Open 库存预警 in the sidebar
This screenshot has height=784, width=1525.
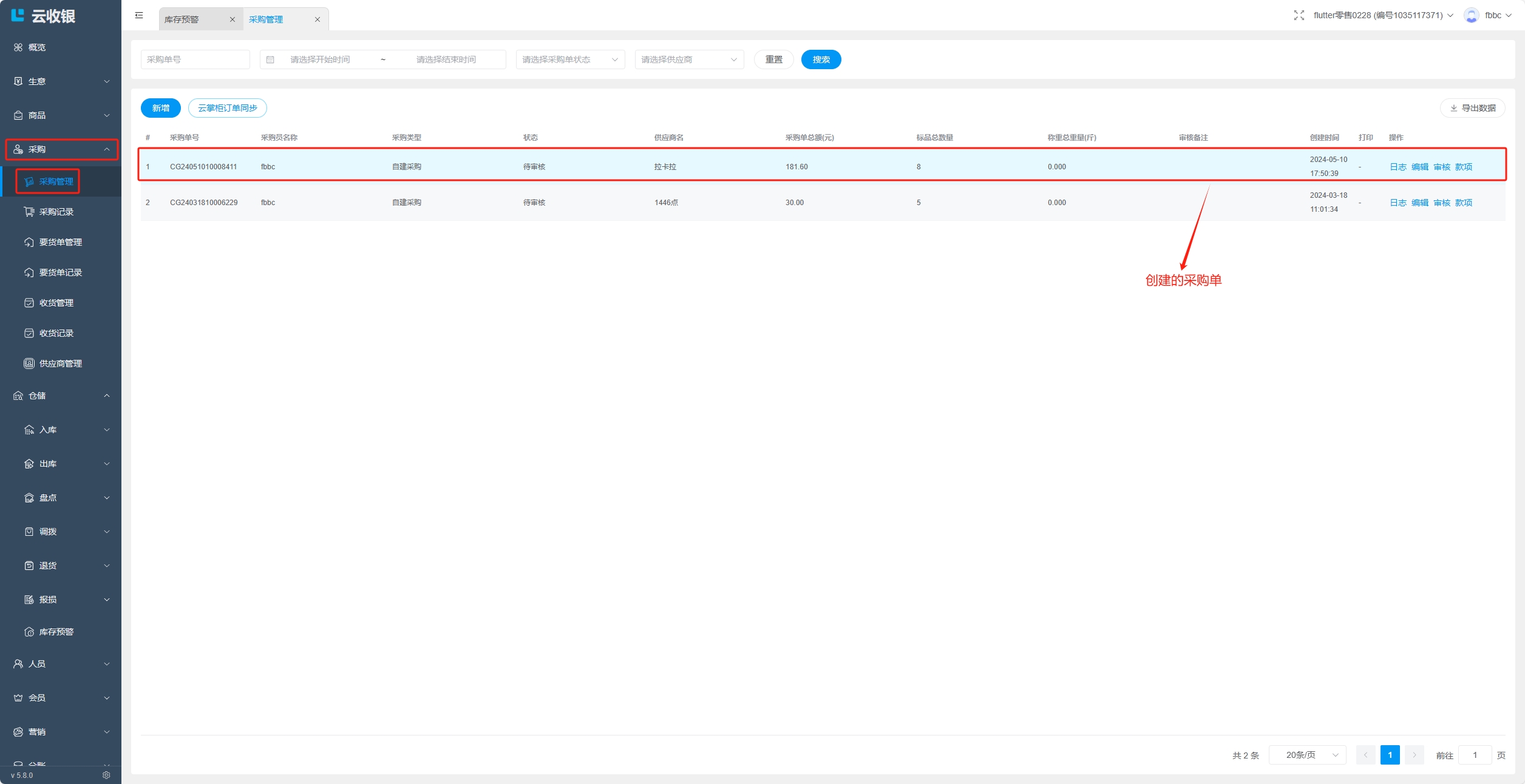(56, 632)
